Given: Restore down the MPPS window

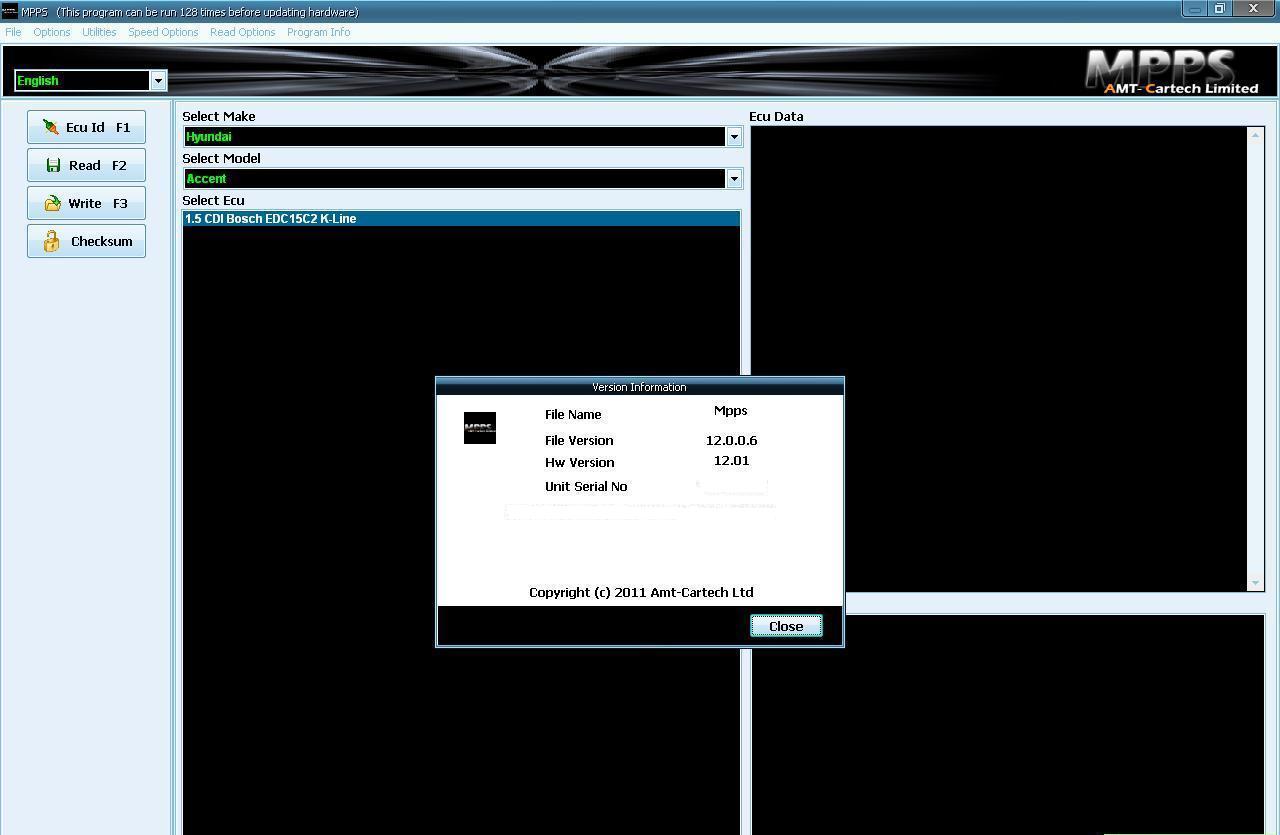Looking at the screenshot, I should [x=1220, y=9].
